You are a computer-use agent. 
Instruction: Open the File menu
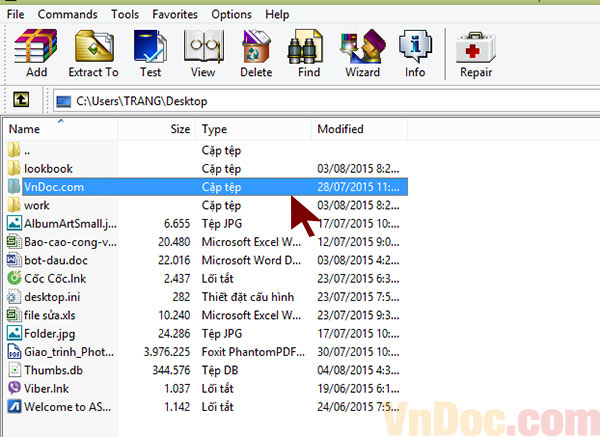(16, 15)
